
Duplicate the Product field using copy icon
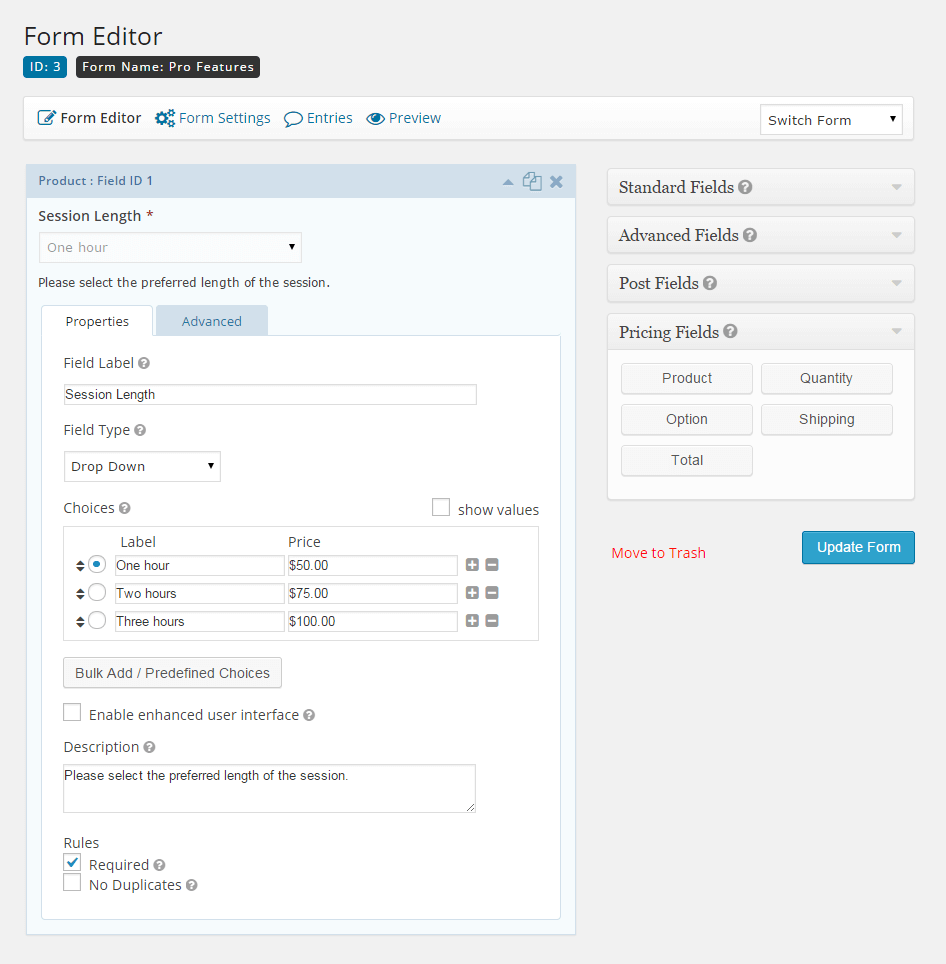coord(532,181)
